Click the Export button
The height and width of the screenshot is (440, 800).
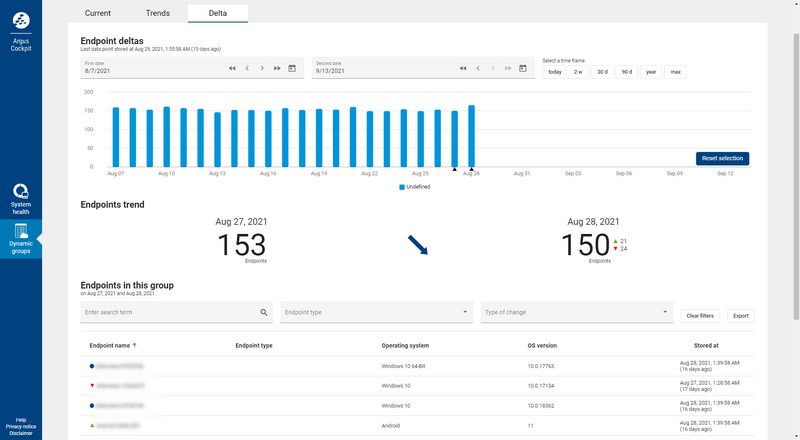pyautogui.click(x=741, y=315)
